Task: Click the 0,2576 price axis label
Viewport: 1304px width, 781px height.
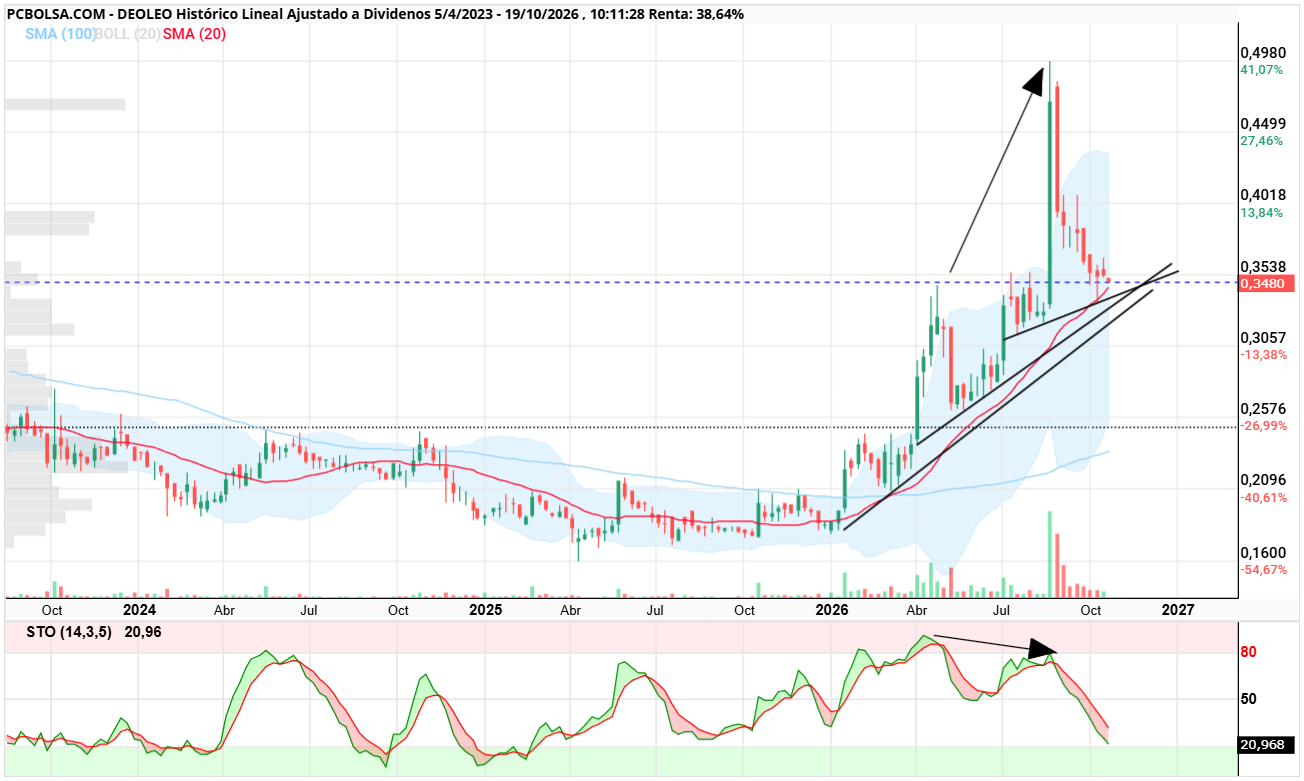Action: (1262, 409)
